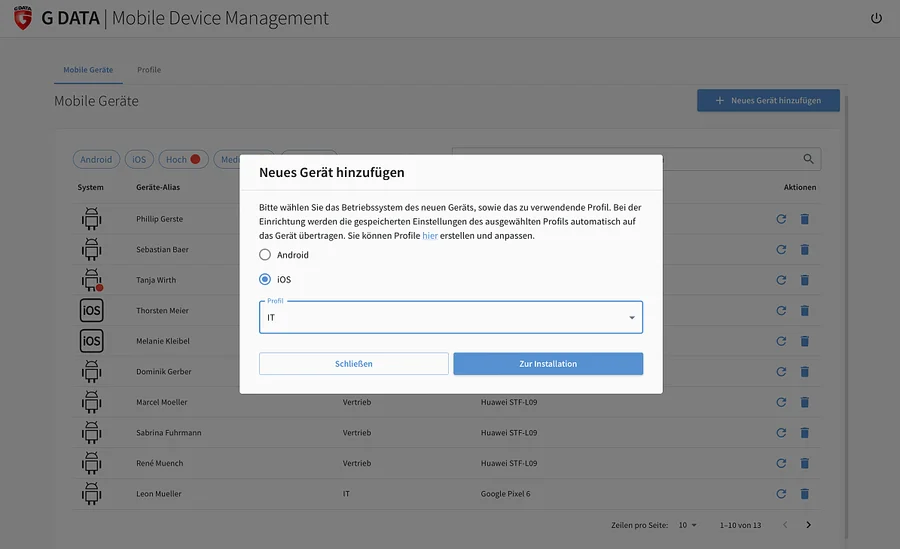Click System column header
Image resolution: width=900 pixels, height=549 pixels.
pos(91,187)
